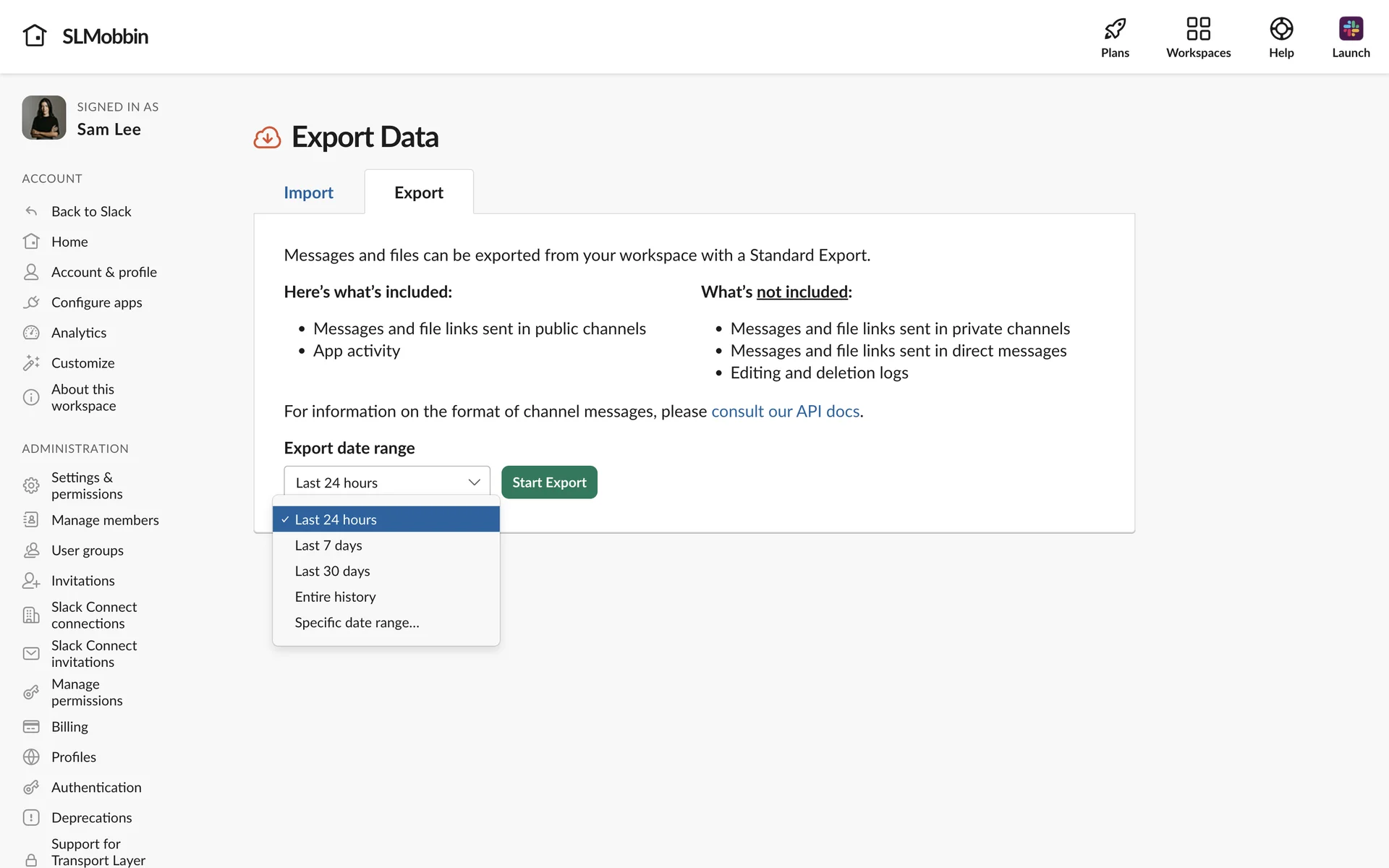Click the SLMobbin home logo icon
This screenshot has width=1389, height=868.
(x=35, y=35)
